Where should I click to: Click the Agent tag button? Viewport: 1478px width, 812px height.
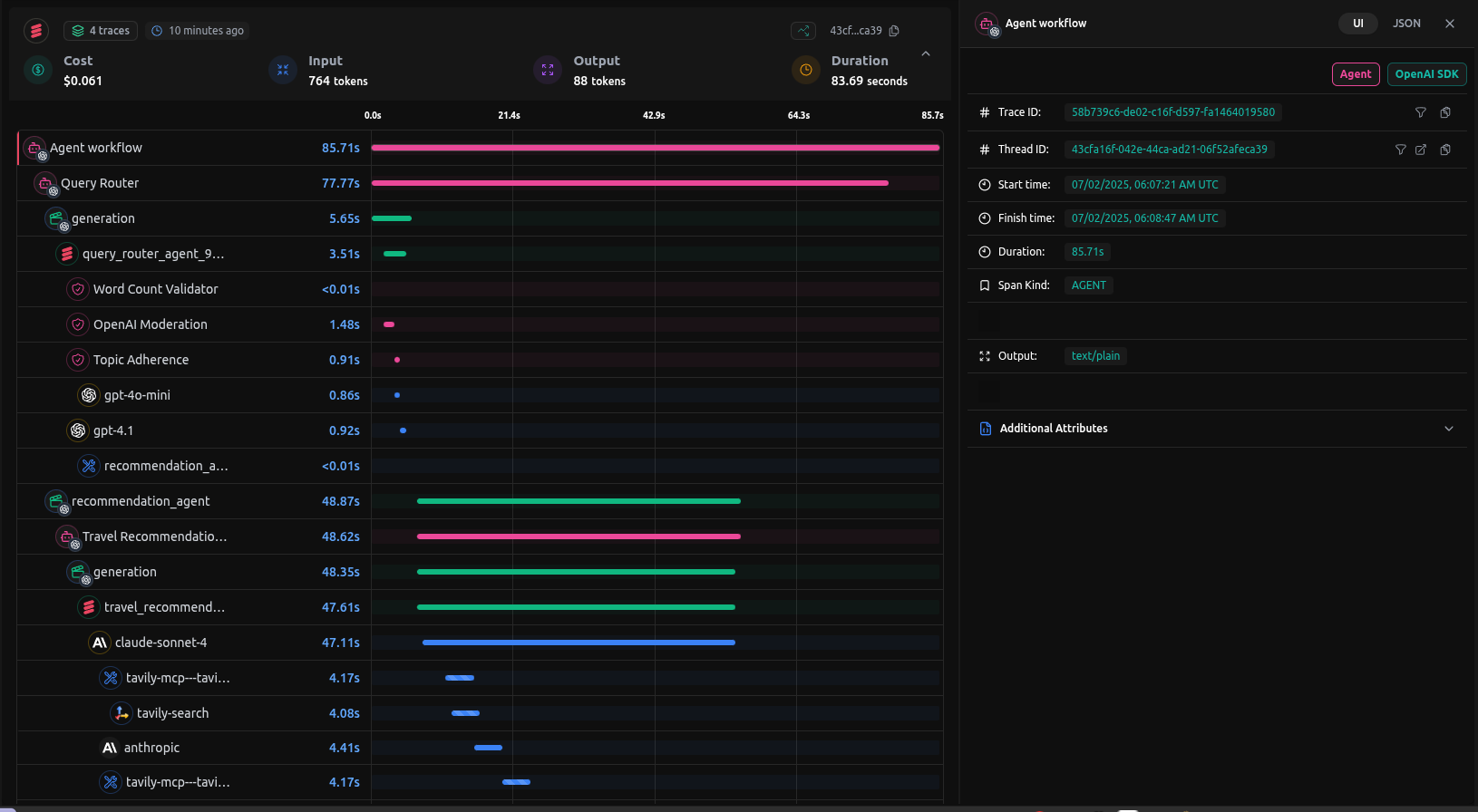(1356, 74)
